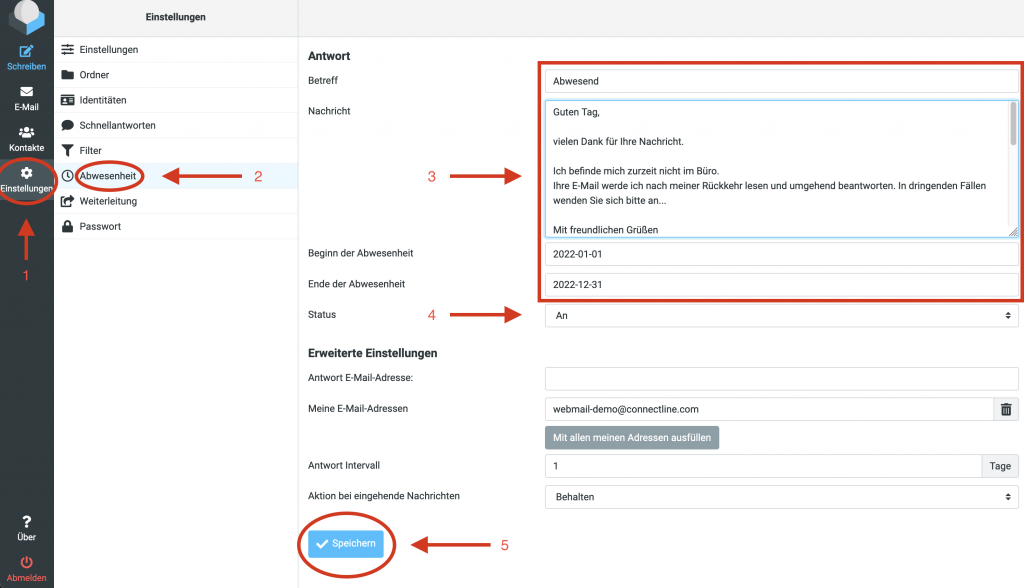Screen dimensions: 1024x588
Task: Delete webmail-demo address with trash icon
Action: [x=1006, y=410]
